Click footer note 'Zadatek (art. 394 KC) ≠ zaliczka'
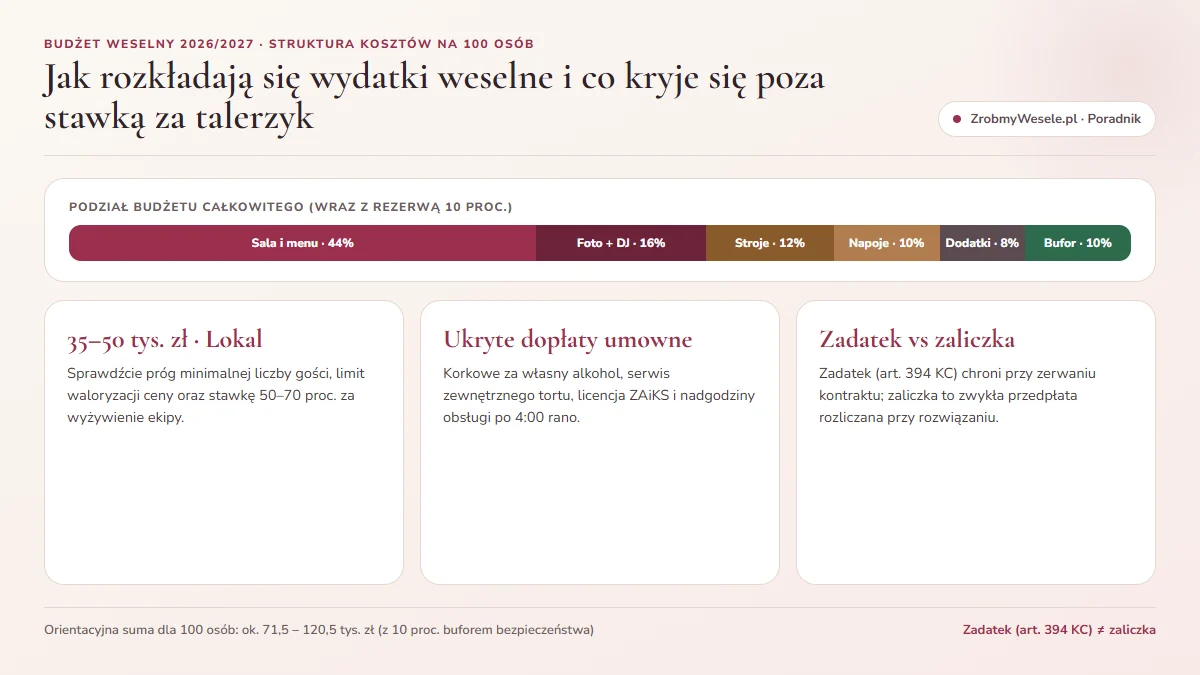This screenshot has width=1200, height=675. [x=1059, y=630]
